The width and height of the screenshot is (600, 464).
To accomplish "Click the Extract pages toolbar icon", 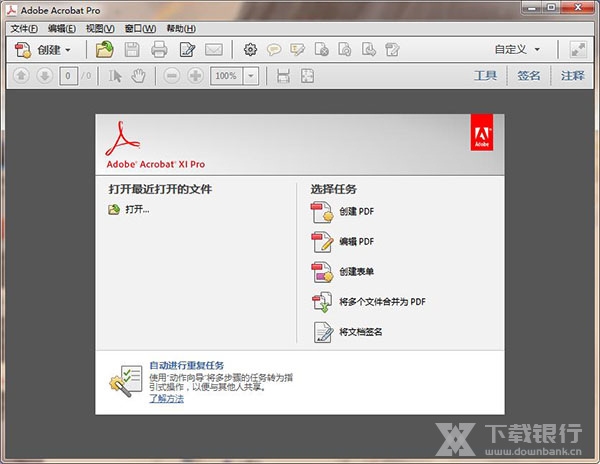I will (369, 50).
